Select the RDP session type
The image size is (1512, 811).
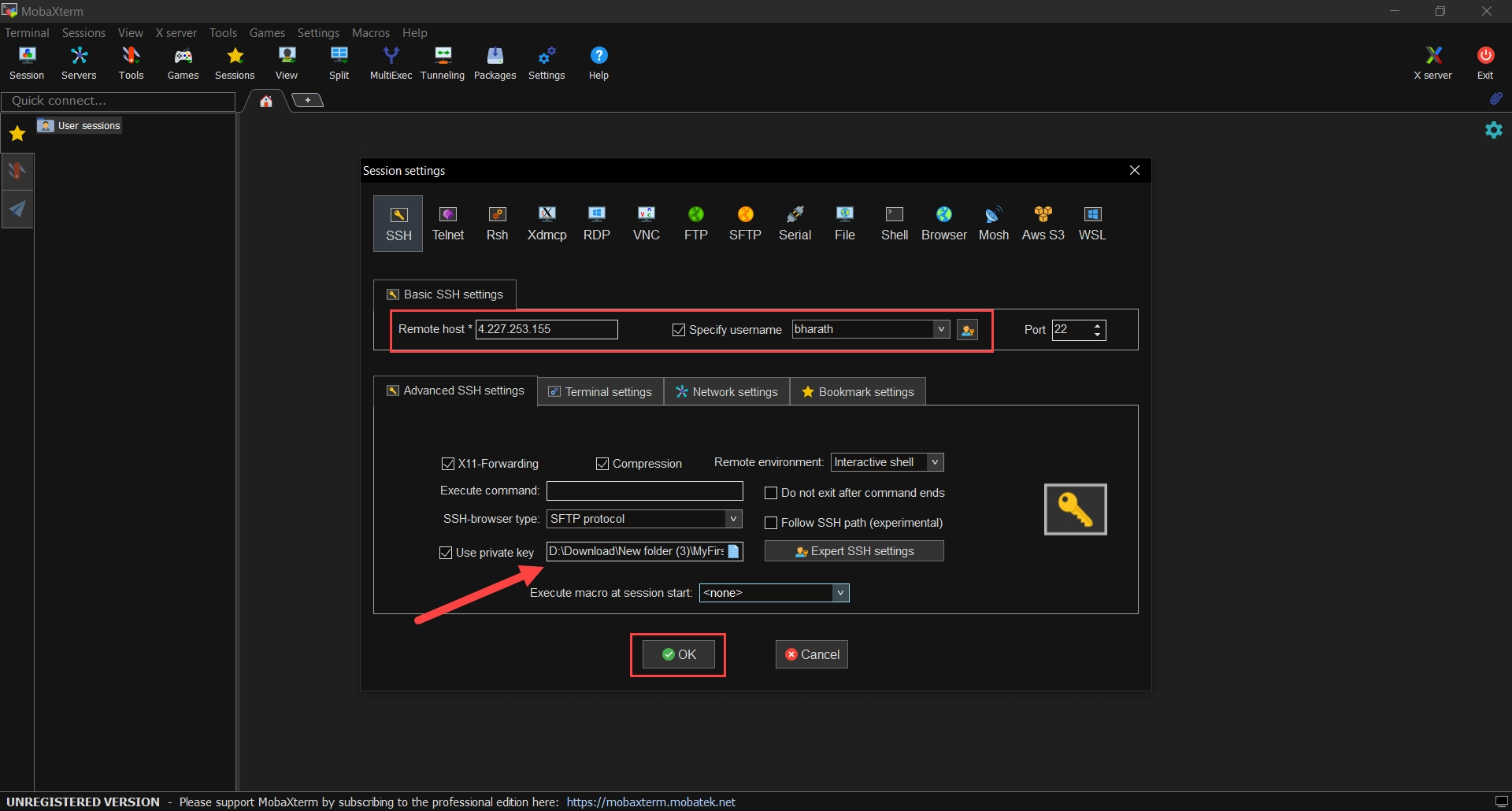click(597, 224)
